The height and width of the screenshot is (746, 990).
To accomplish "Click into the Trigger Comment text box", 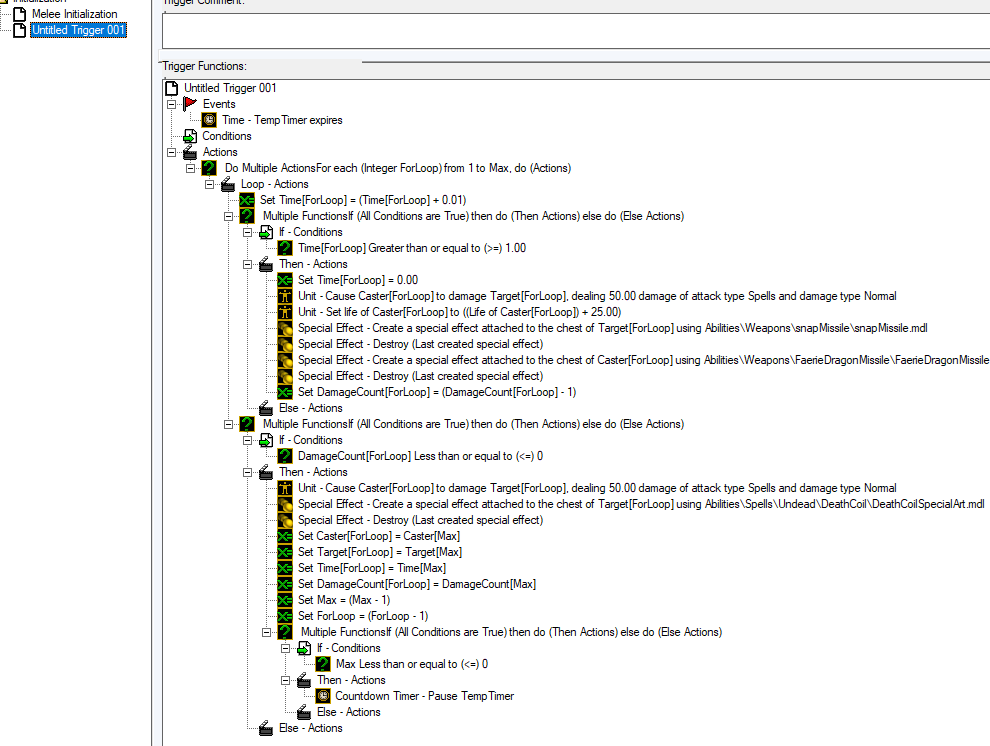I will point(576,30).
